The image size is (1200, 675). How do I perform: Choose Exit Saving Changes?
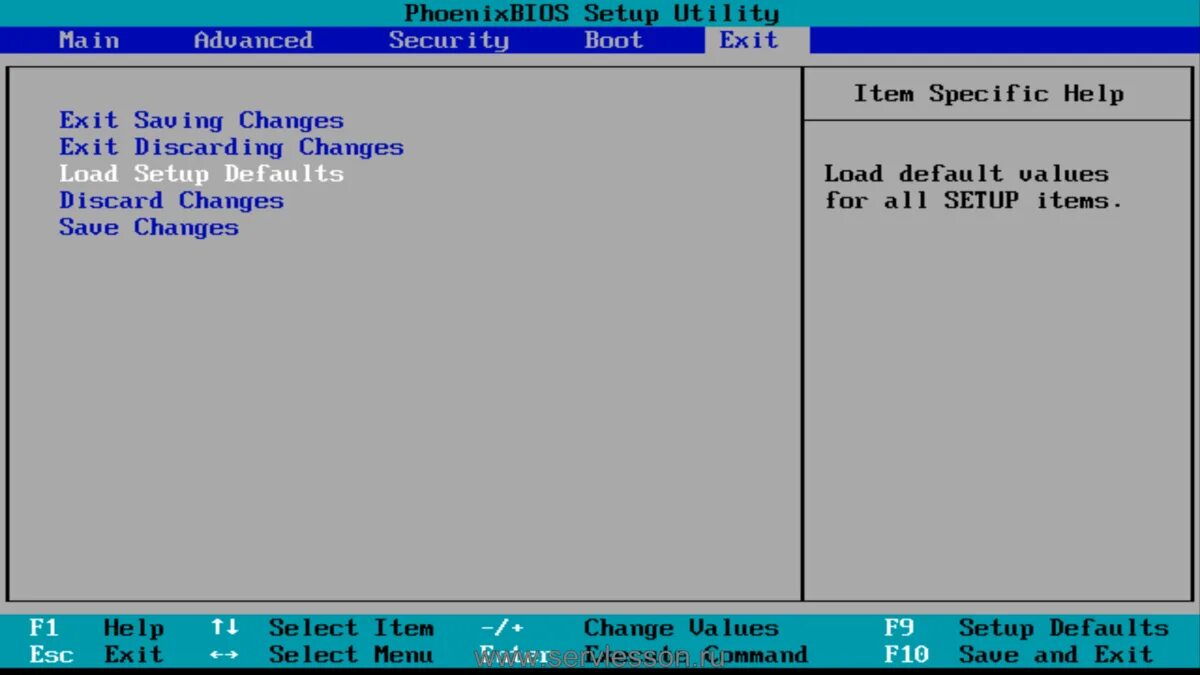(201, 121)
